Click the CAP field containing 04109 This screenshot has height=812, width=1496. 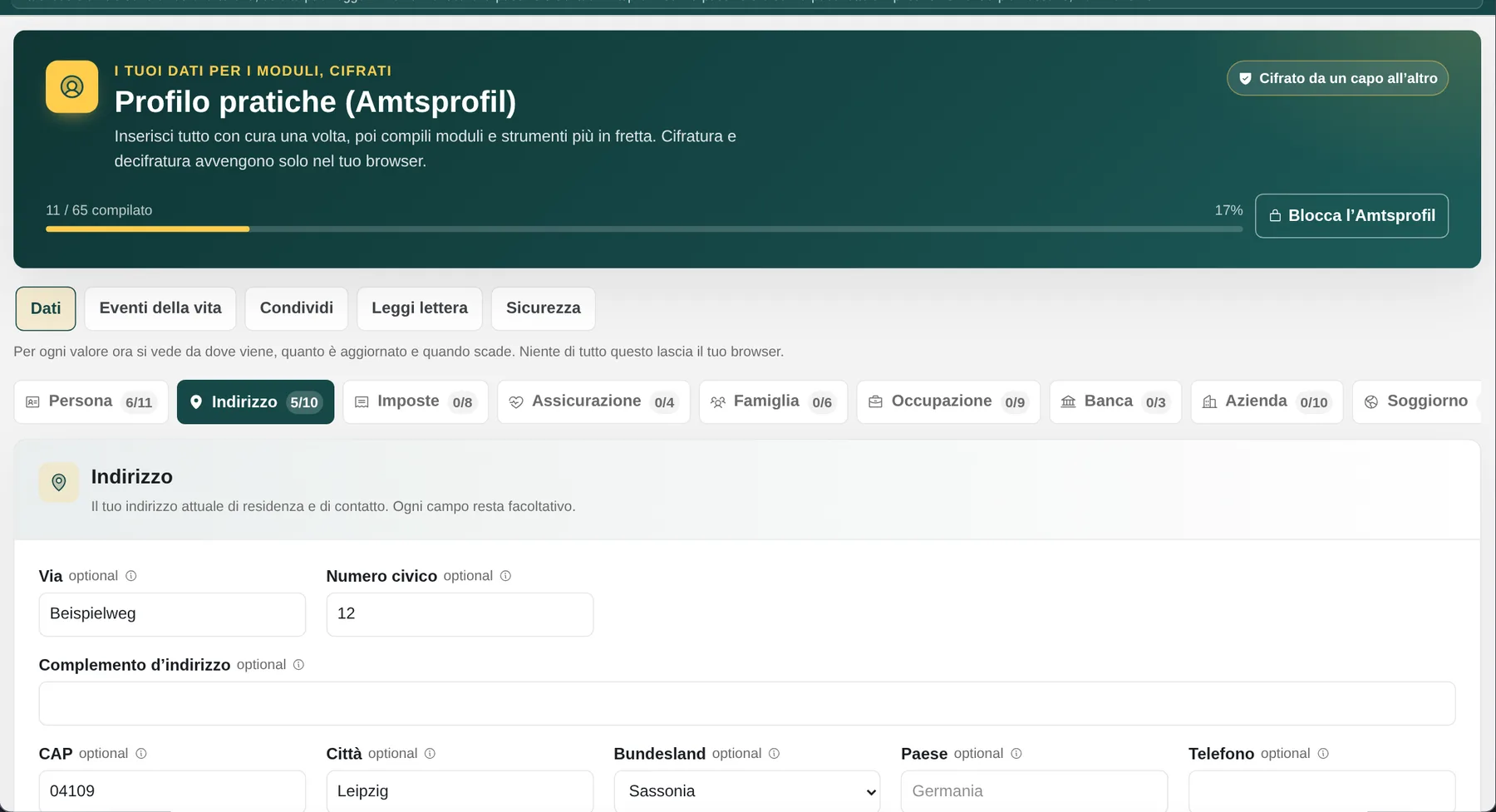click(172, 791)
